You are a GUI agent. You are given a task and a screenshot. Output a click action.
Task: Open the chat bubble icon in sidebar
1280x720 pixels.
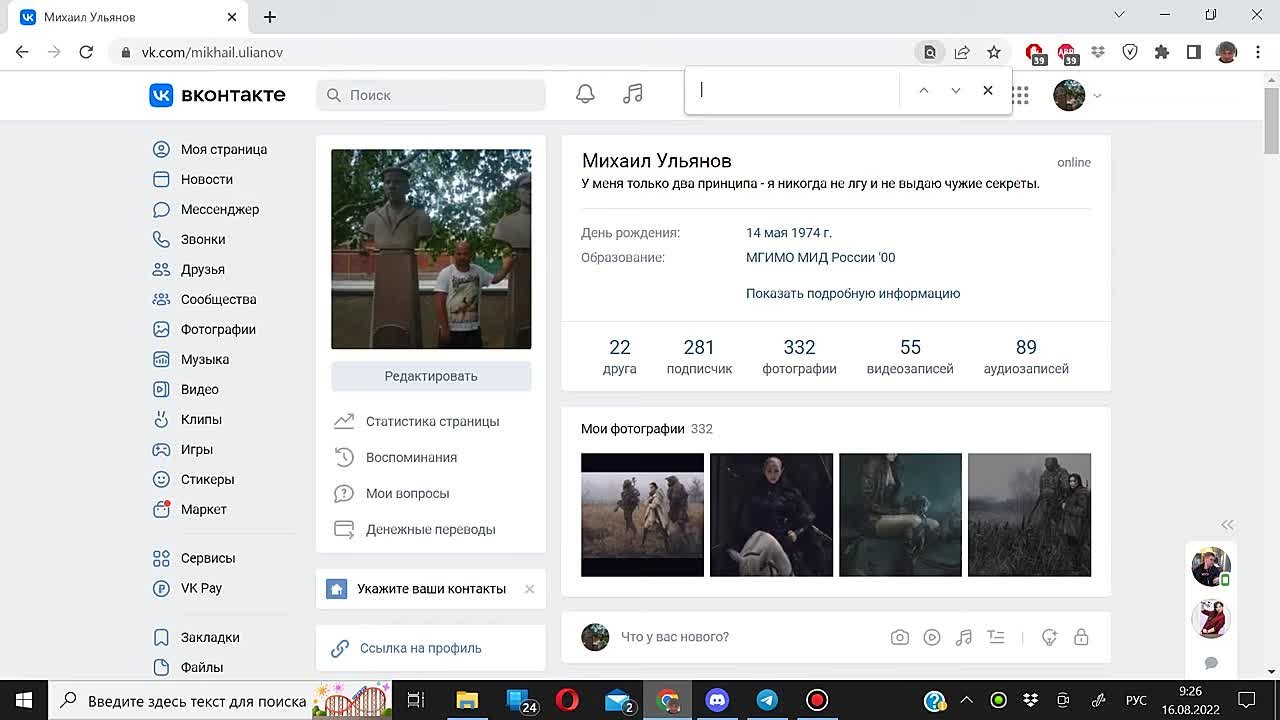click(x=1211, y=663)
